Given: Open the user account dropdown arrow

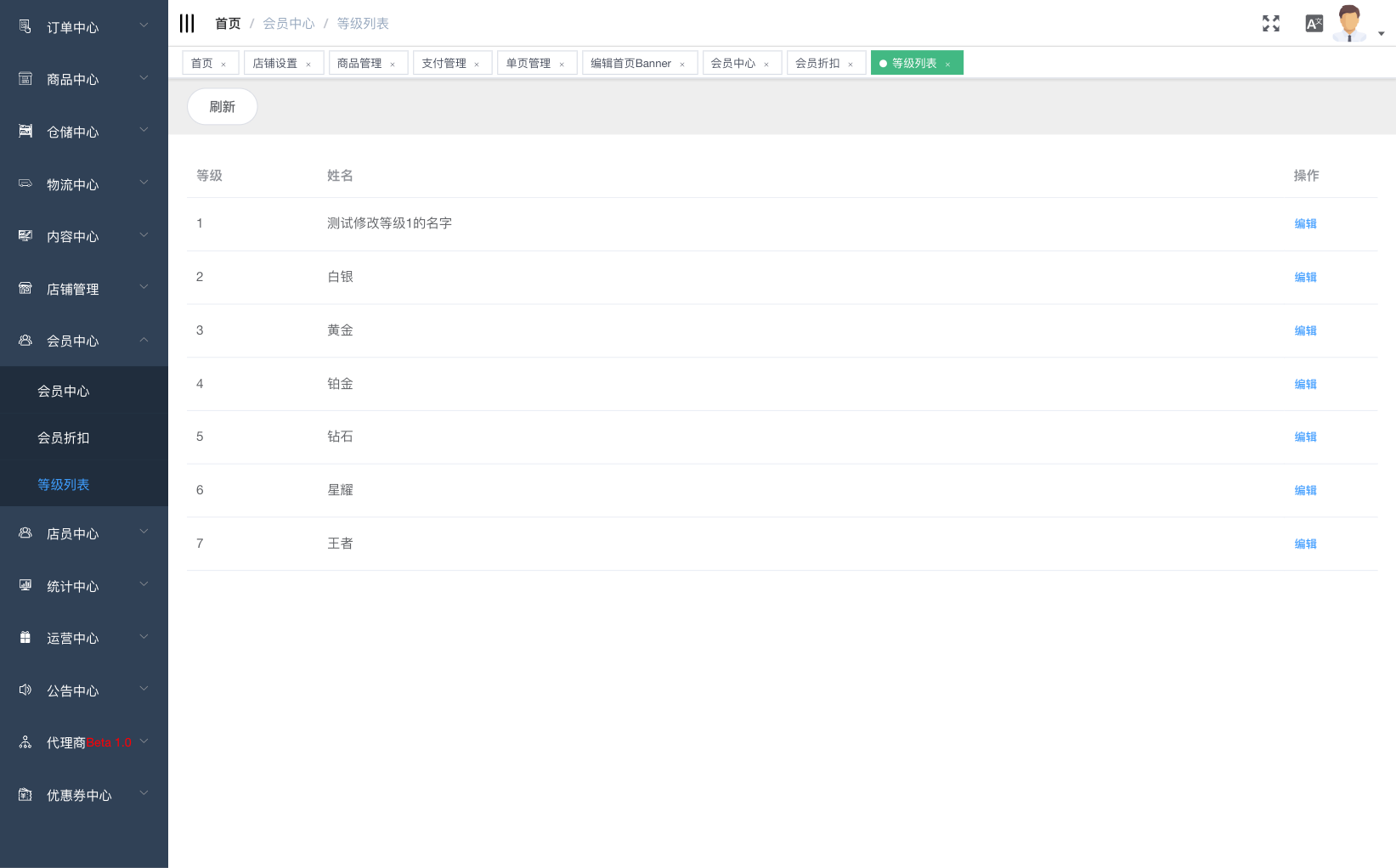Looking at the screenshot, I should pyautogui.click(x=1382, y=34).
